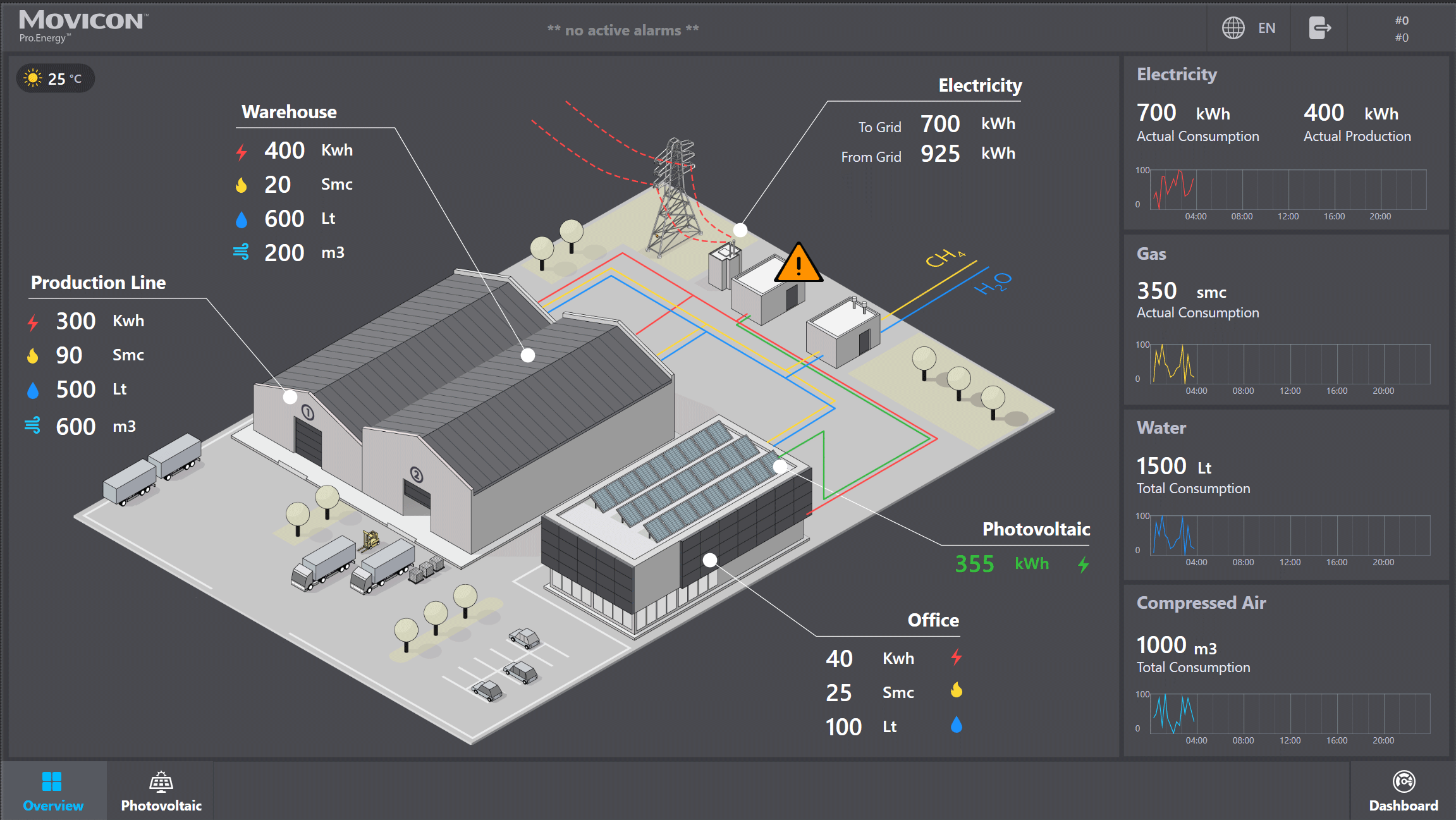
Task: Click the gas flame icon in Production Line
Action: (31, 355)
